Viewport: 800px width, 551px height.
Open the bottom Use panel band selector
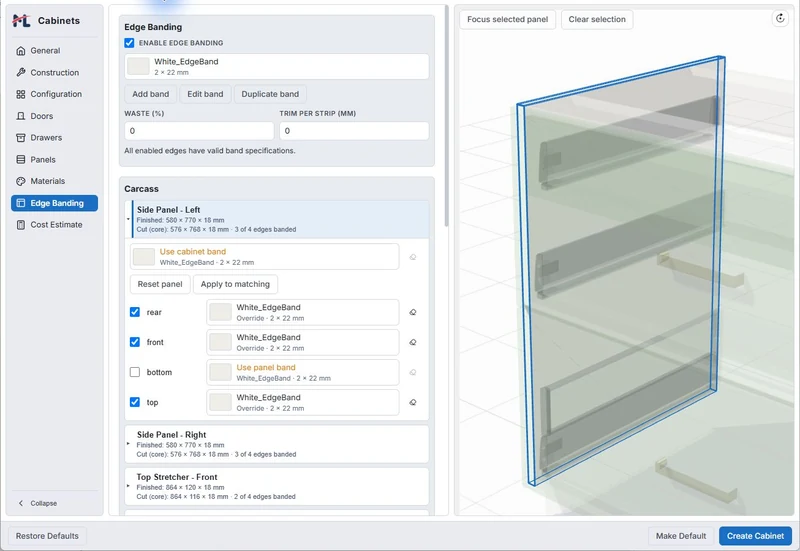303,372
